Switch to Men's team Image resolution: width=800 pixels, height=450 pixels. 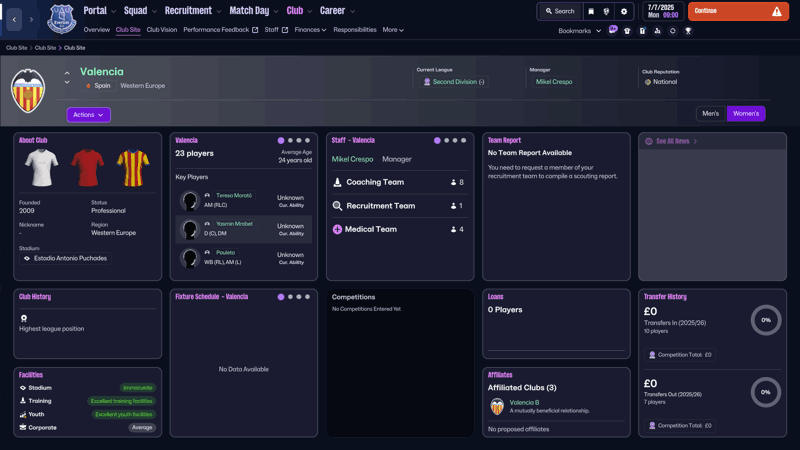[710, 113]
